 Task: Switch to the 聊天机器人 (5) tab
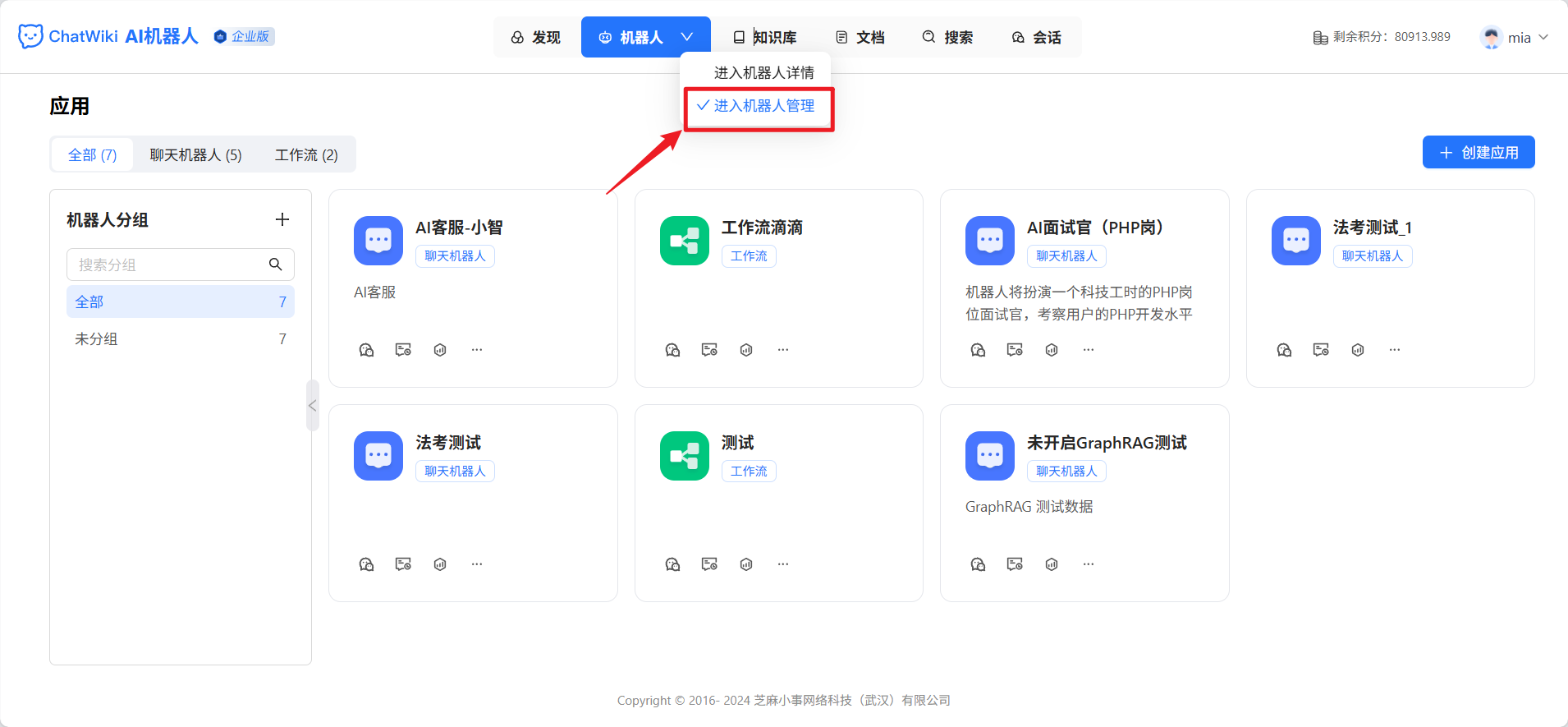tap(195, 154)
